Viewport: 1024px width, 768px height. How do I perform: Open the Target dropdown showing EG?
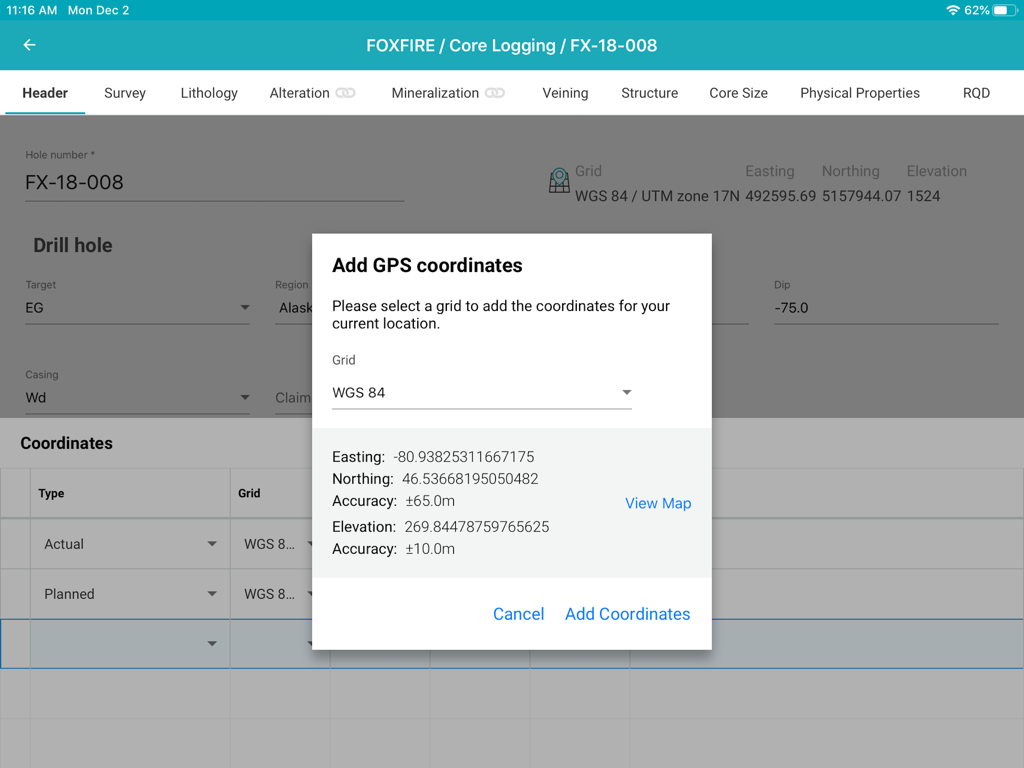(245, 308)
